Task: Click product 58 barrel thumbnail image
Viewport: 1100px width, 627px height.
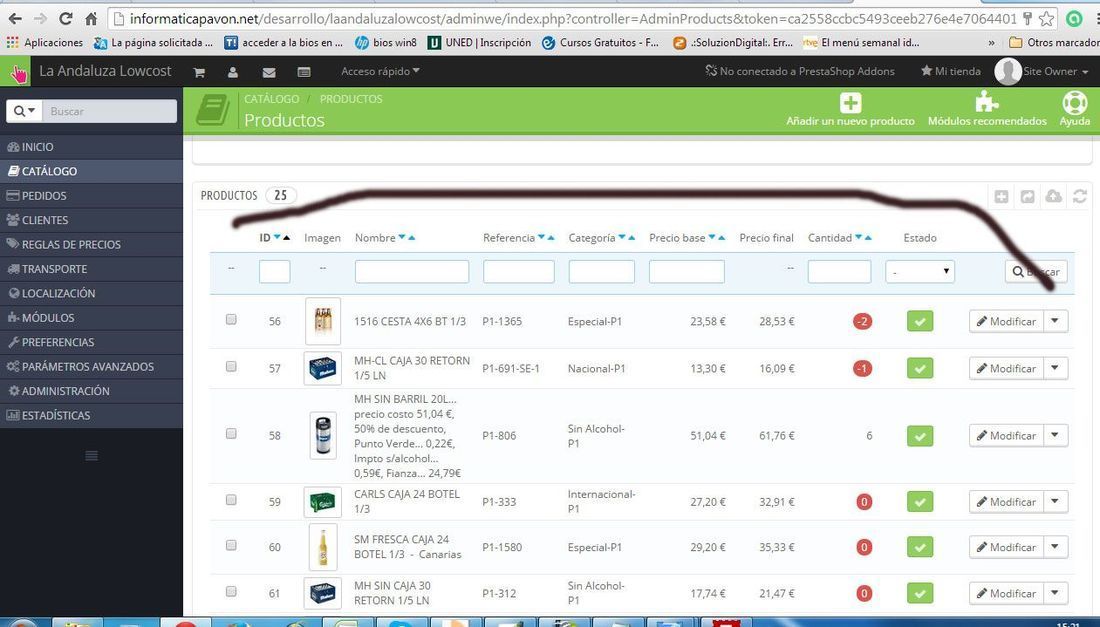Action: point(323,436)
